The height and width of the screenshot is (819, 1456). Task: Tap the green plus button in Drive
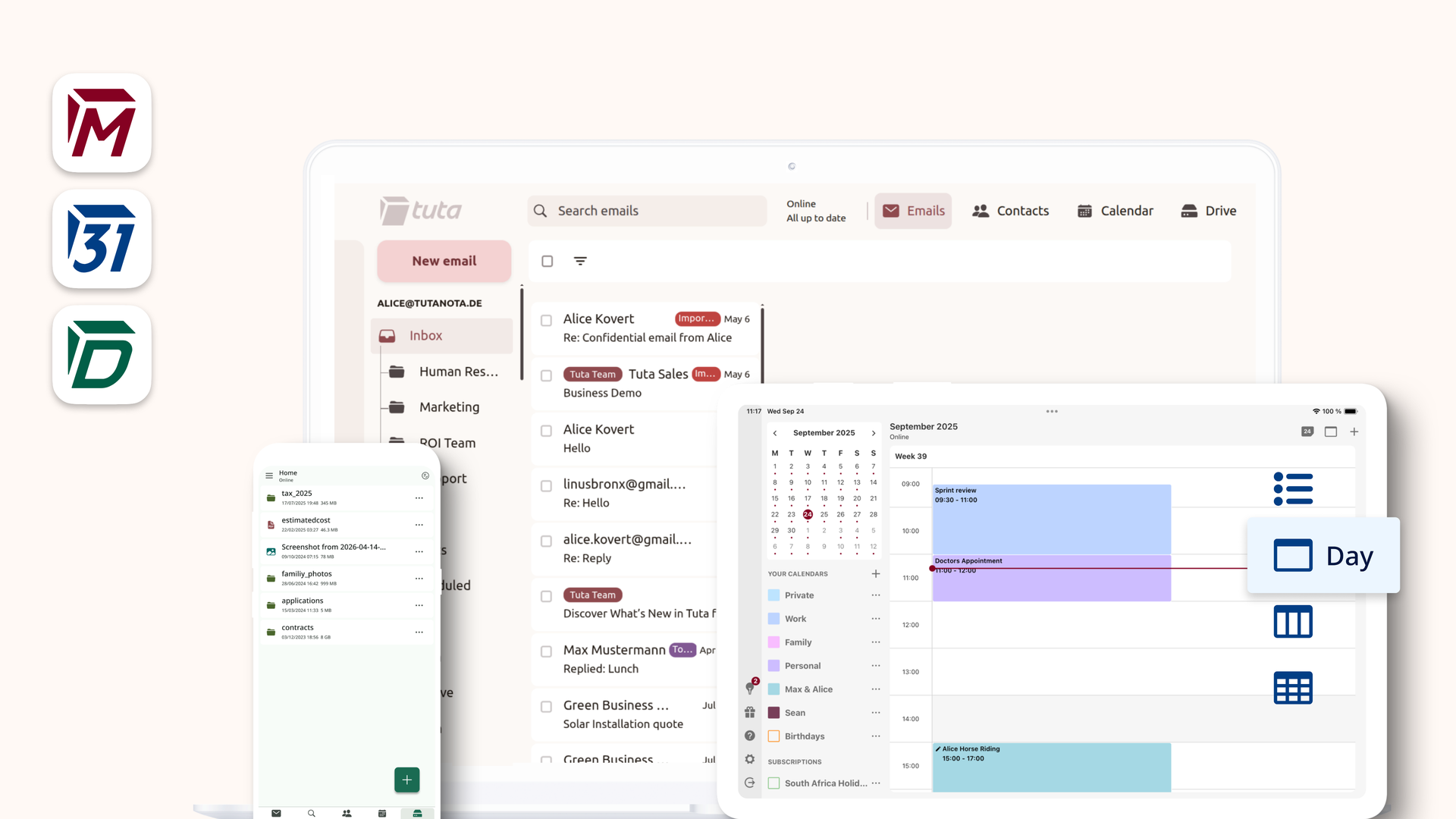407,780
